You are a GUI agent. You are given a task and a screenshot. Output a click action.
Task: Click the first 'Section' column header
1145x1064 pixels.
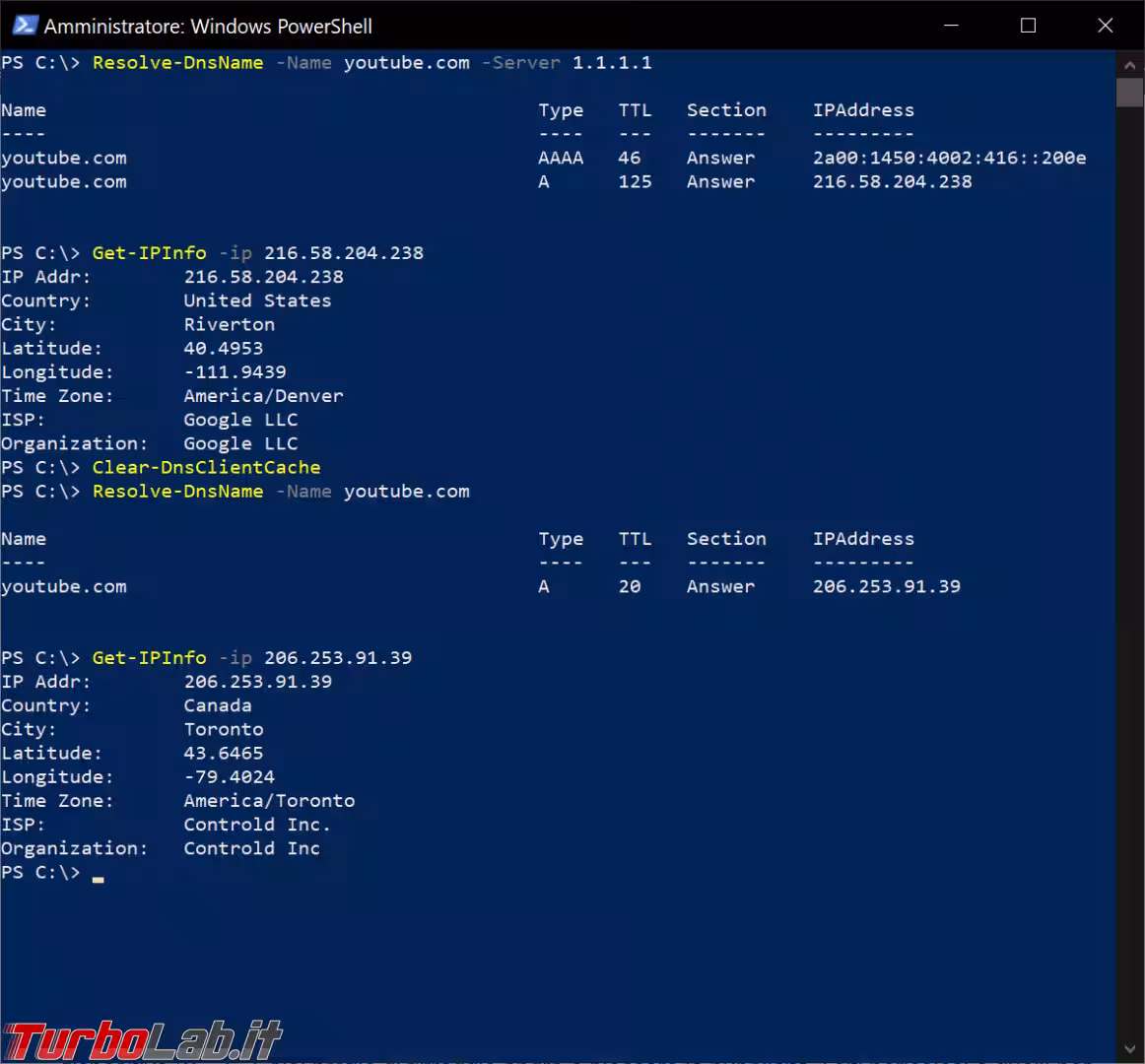click(x=726, y=110)
